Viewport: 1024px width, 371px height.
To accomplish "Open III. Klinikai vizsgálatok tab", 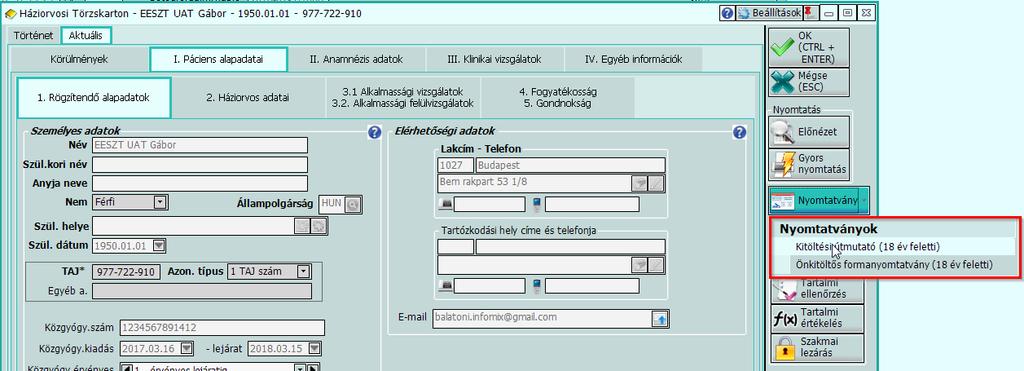I will (494, 59).
